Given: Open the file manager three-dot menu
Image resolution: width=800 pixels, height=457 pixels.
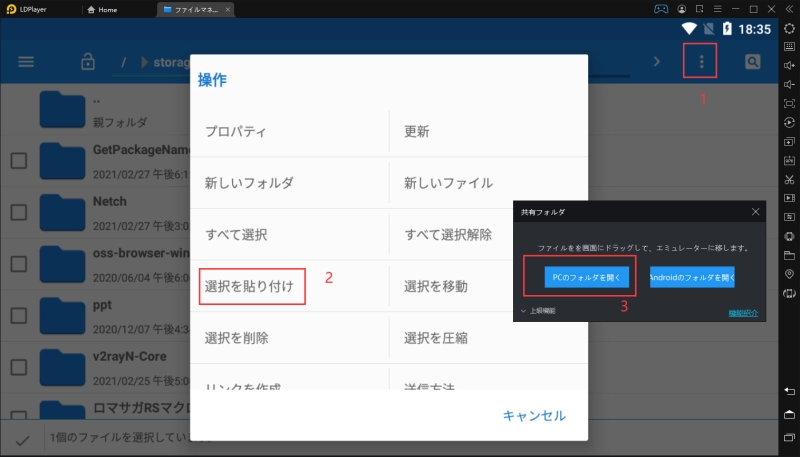Looking at the screenshot, I should coord(702,62).
